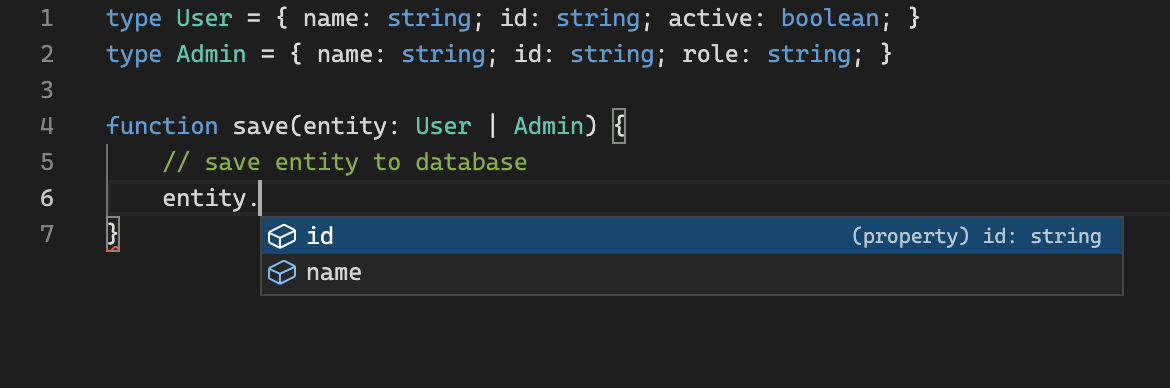Click the property cube icon beside name
The height and width of the screenshot is (388, 1170).
pos(281,272)
